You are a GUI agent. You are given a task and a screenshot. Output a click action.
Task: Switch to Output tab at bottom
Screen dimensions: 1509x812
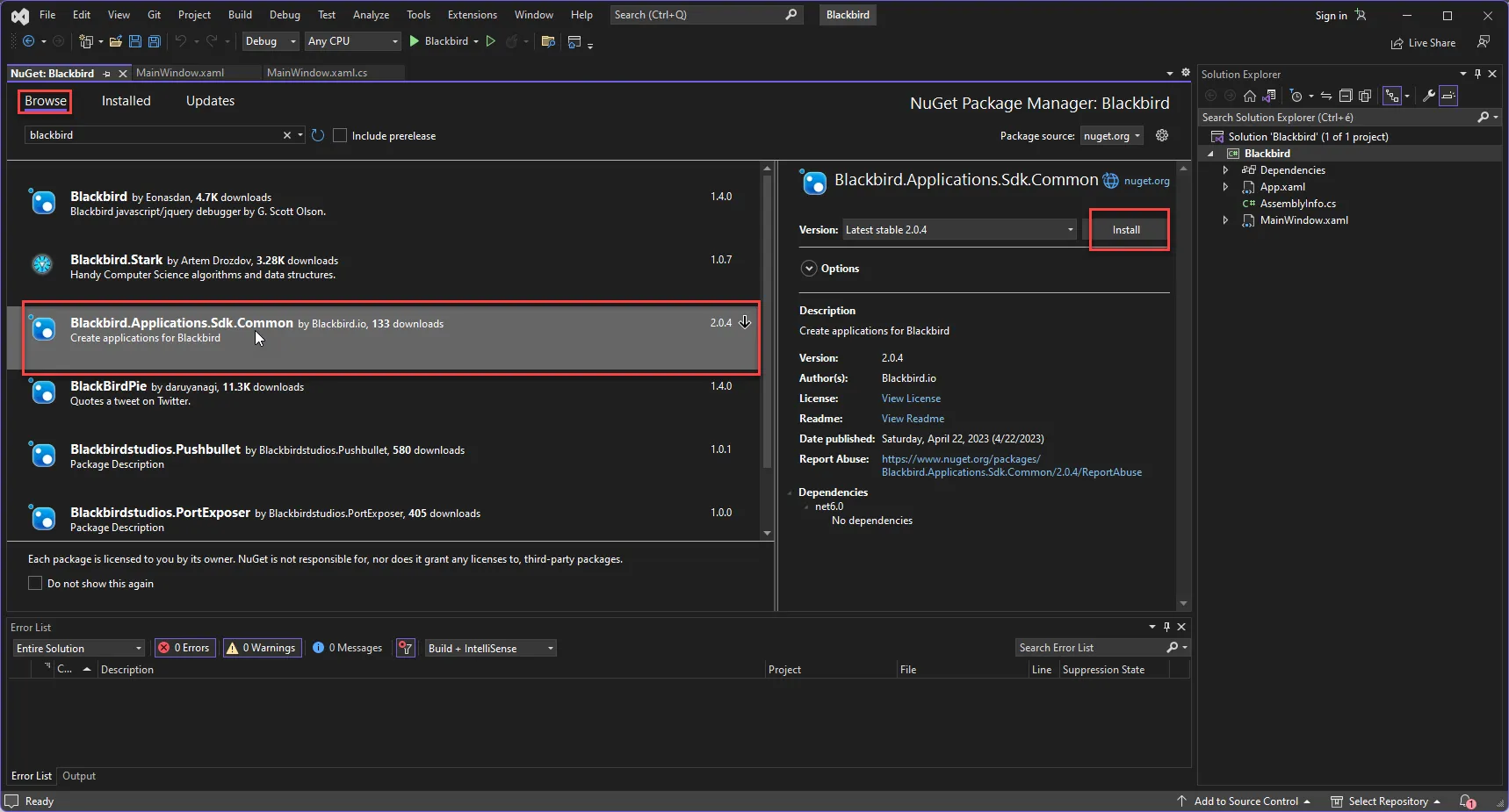pyautogui.click(x=79, y=776)
